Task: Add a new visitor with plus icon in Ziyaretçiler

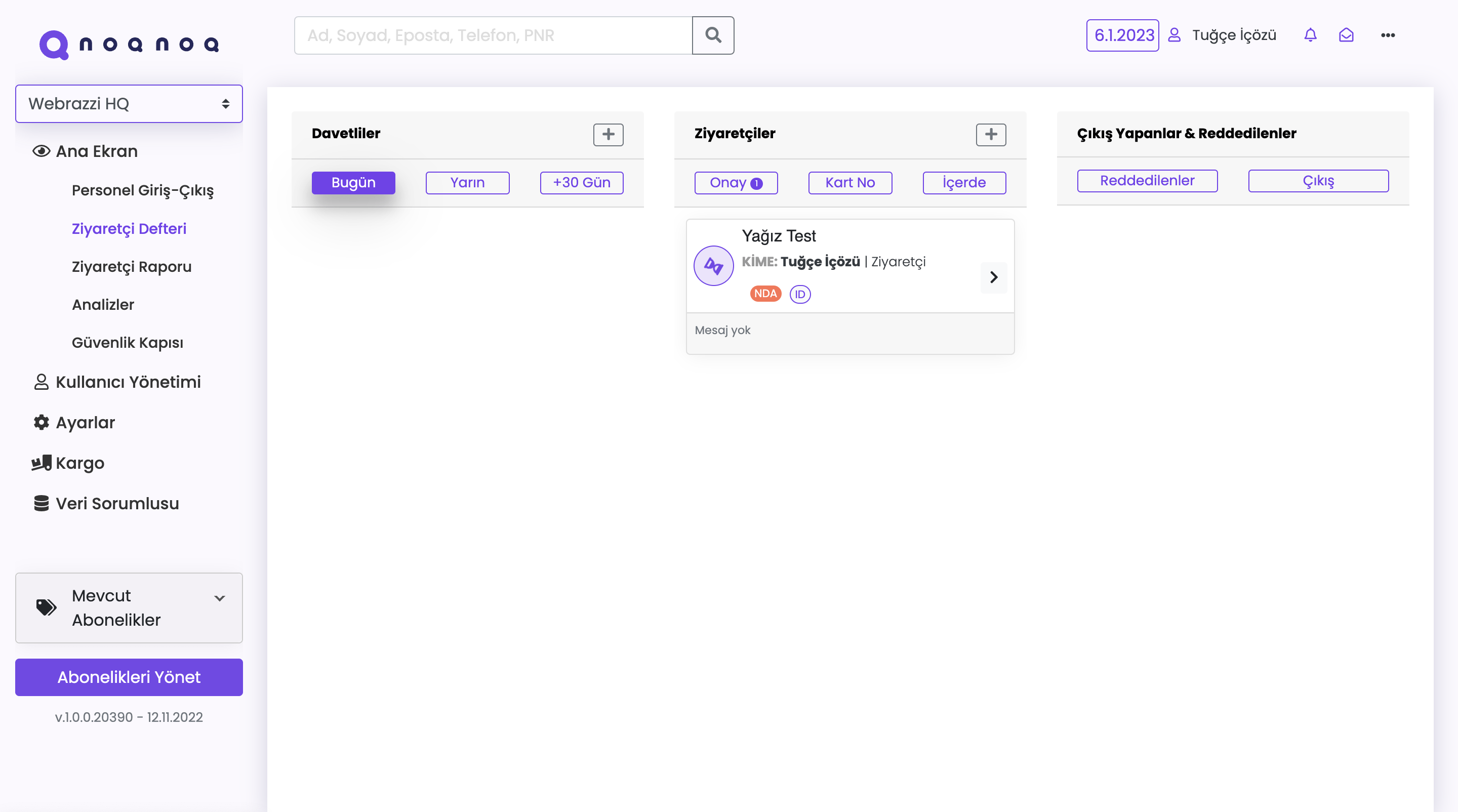Action: (x=991, y=134)
